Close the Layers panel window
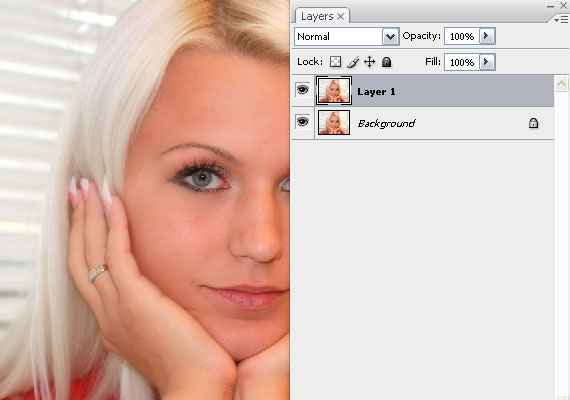The height and width of the screenshot is (400, 570). 563,5
